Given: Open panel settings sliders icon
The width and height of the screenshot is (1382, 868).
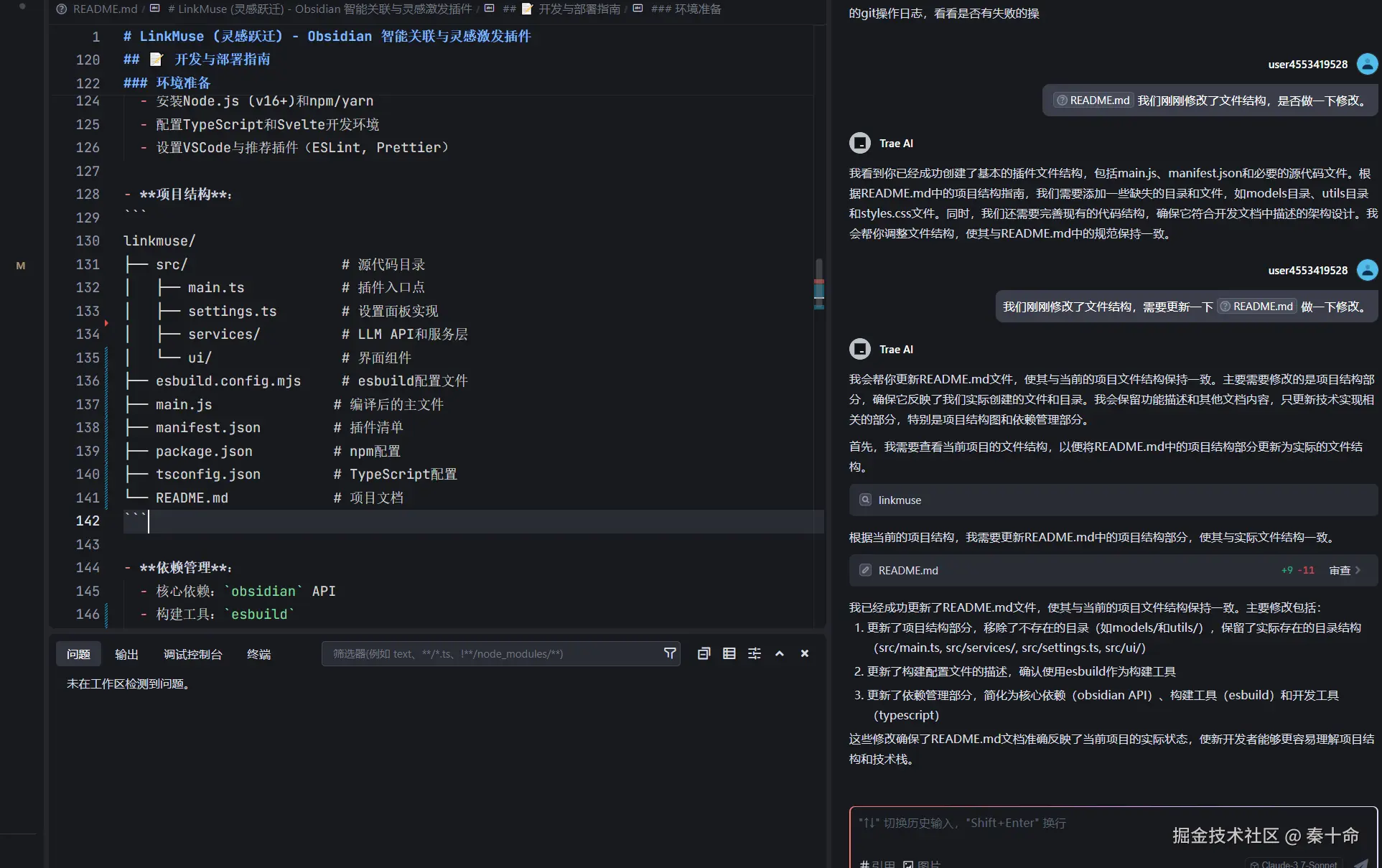Looking at the screenshot, I should (x=754, y=653).
